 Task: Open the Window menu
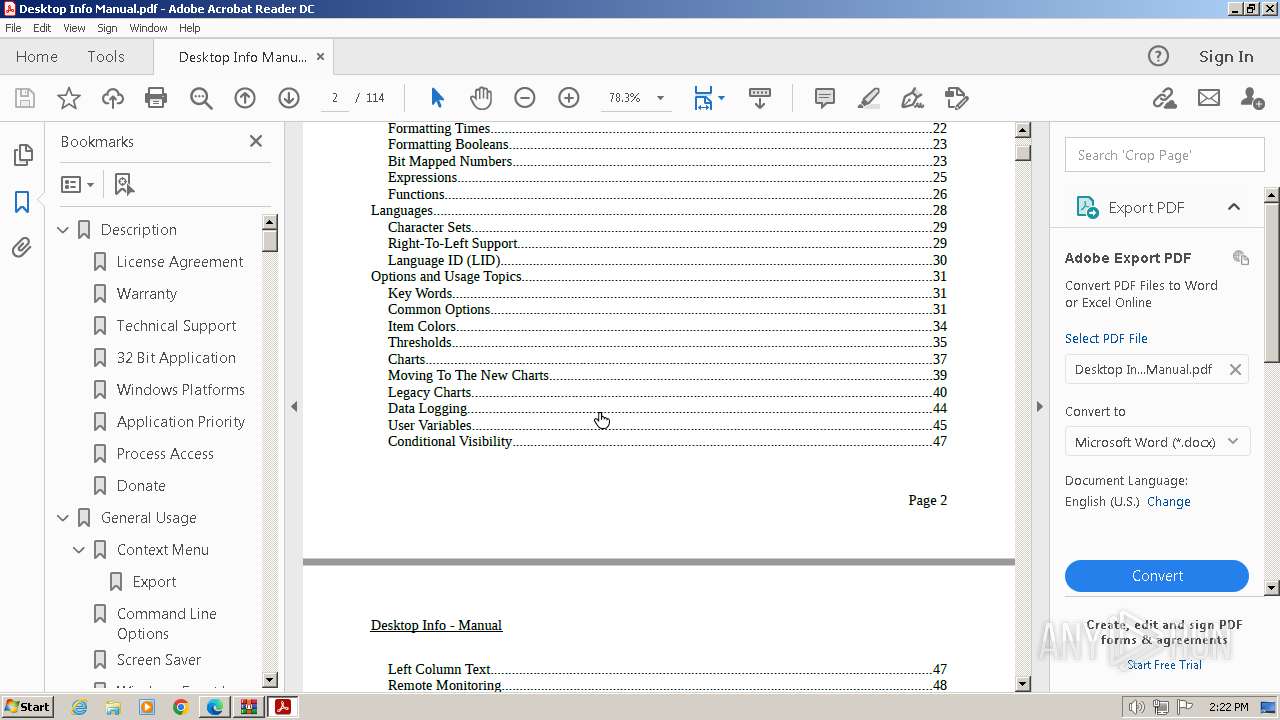[x=148, y=28]
